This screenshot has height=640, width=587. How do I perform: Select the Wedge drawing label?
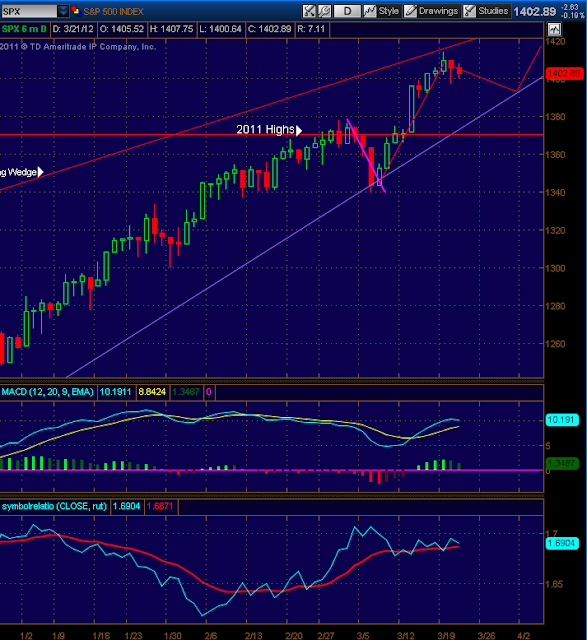coord(21,172)
